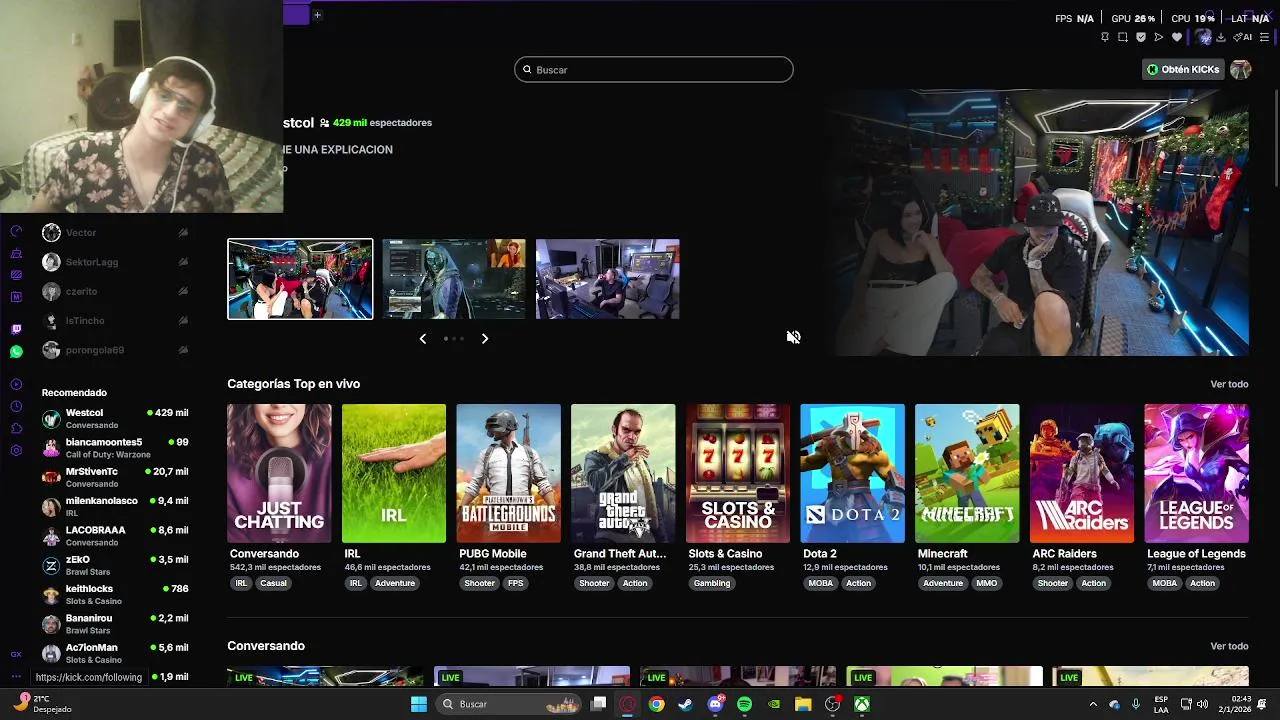Viewport: 1280px width, 720px height.
Task: Click the Gambling tag under Slots & Casino
Action: pyautogui.click(x=712, y=583)
